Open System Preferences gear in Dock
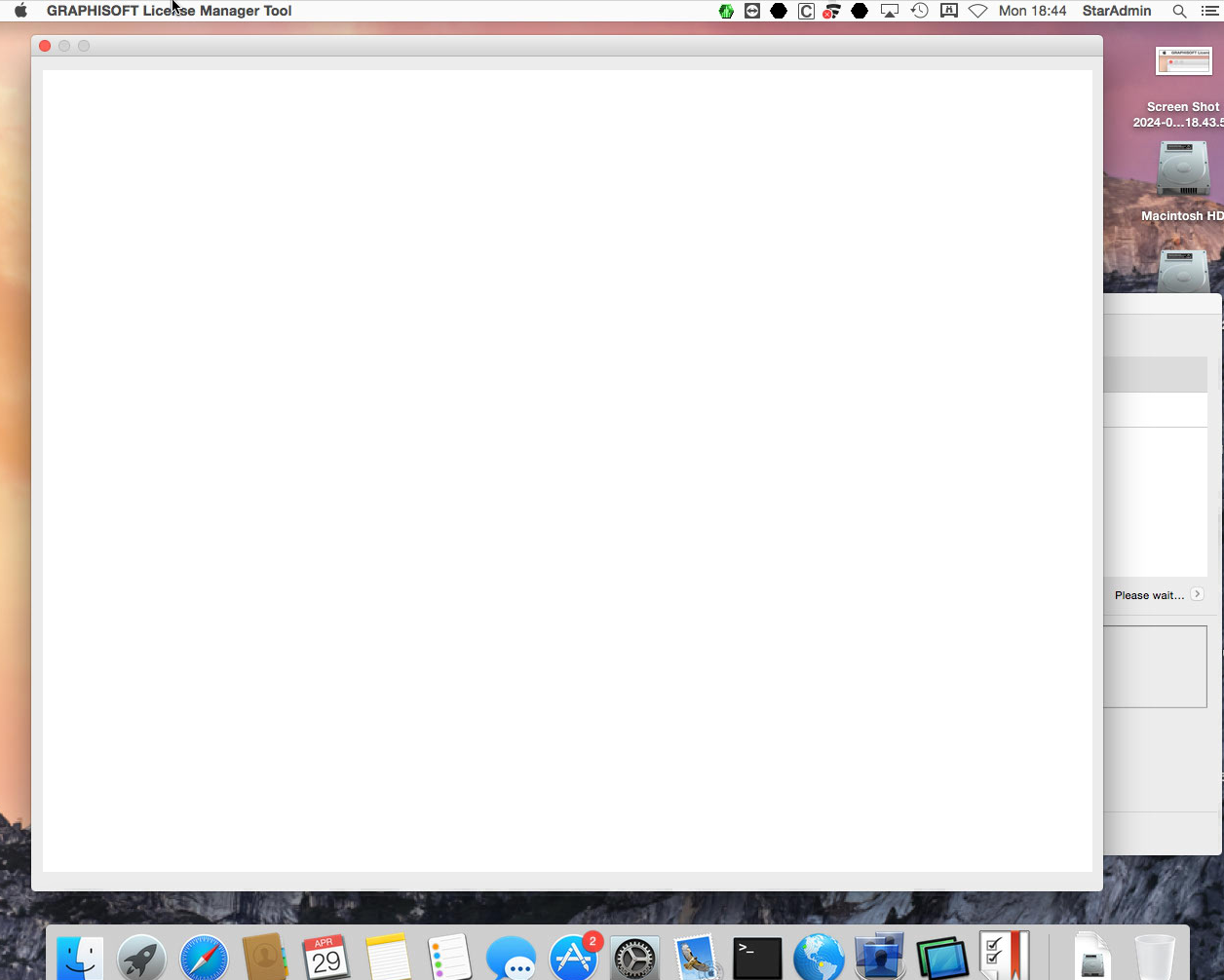 635,958
